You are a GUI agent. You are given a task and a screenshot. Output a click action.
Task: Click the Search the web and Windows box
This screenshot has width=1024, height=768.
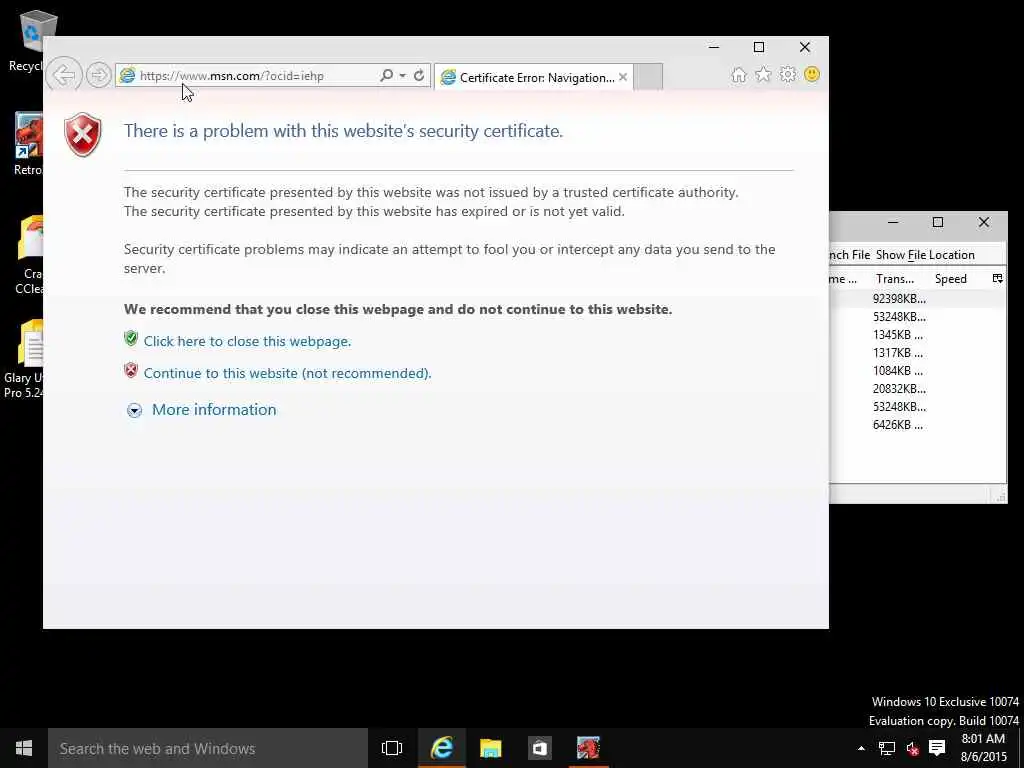point(208,748)
